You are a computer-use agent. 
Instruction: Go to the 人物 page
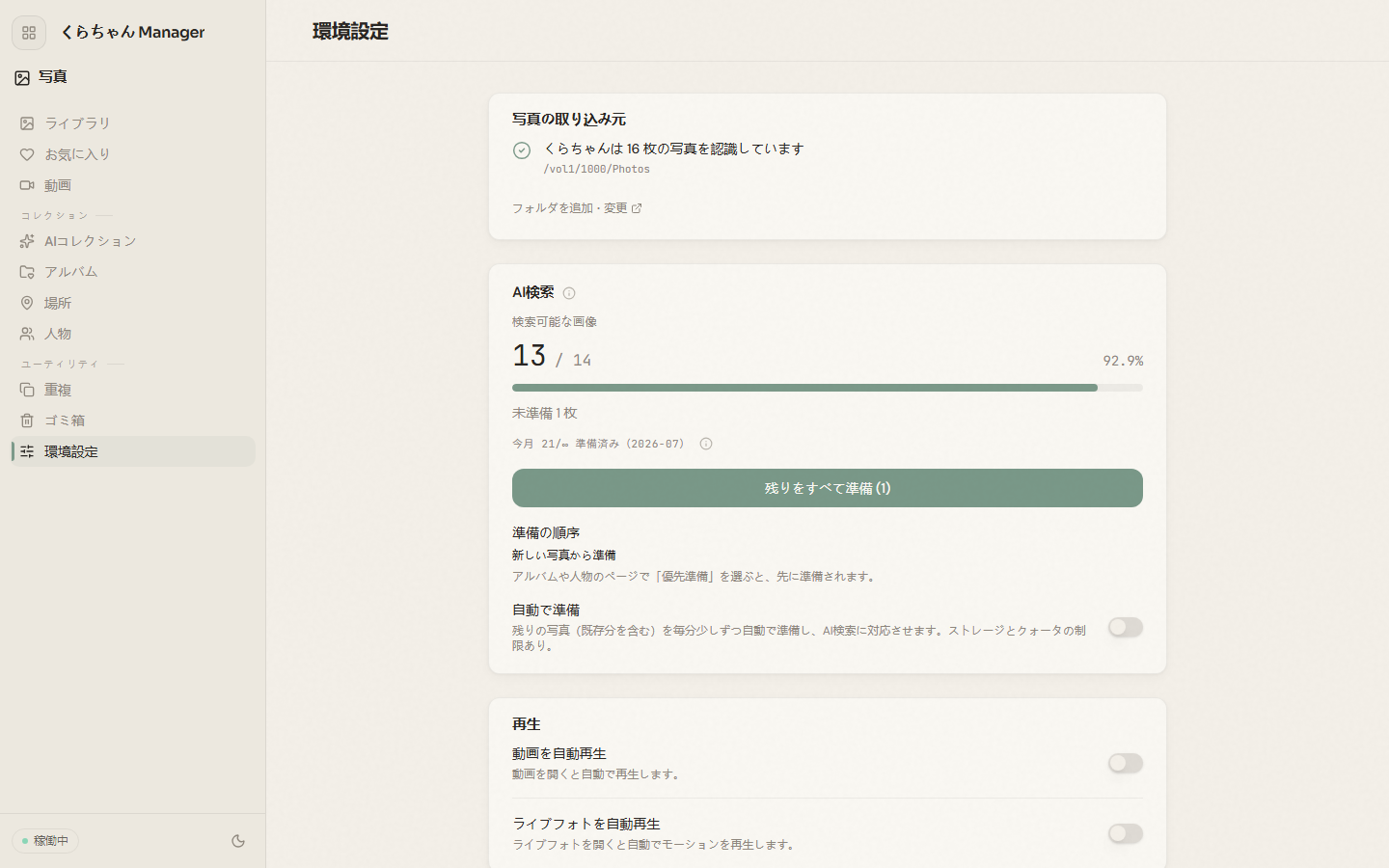[x=133, y=334]
